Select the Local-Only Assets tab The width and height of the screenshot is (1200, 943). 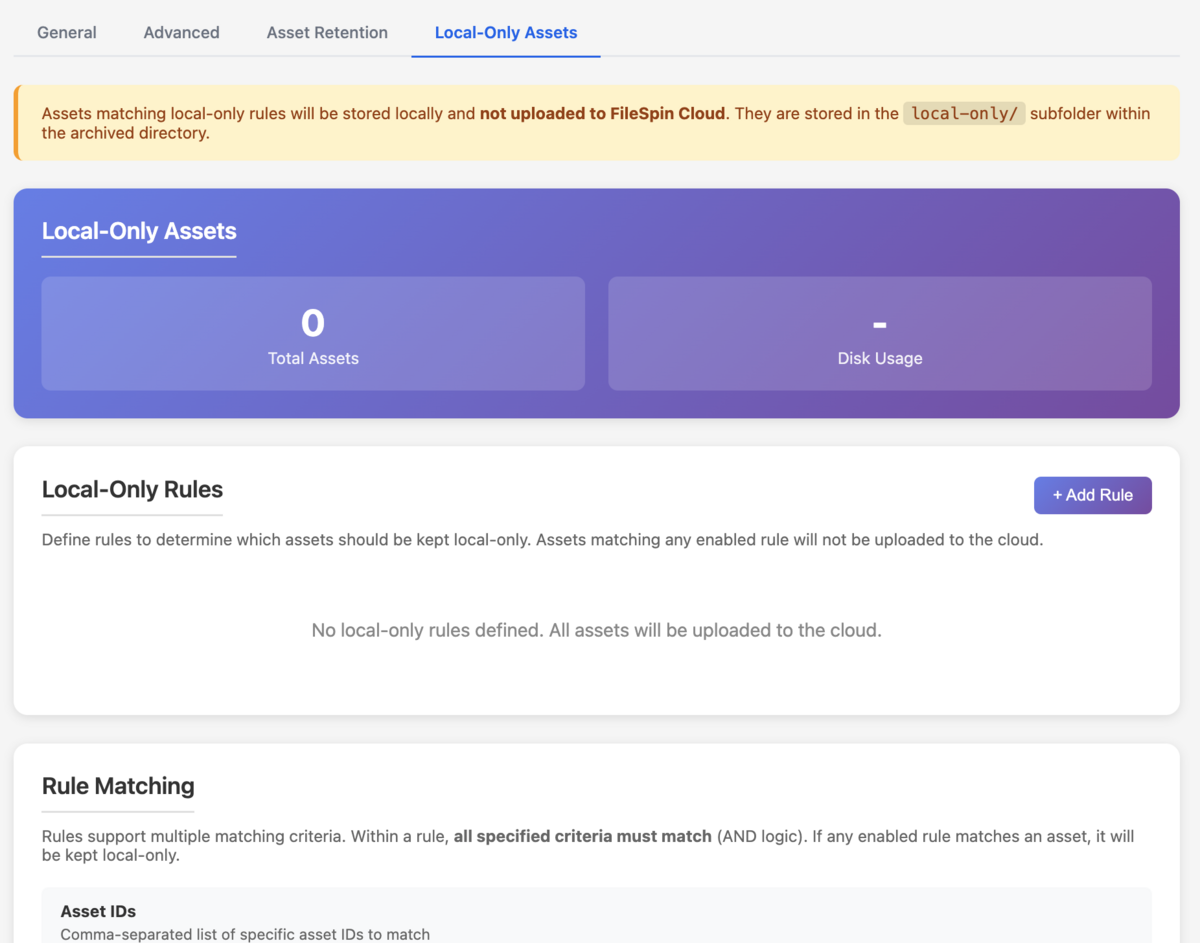(506, 32)
